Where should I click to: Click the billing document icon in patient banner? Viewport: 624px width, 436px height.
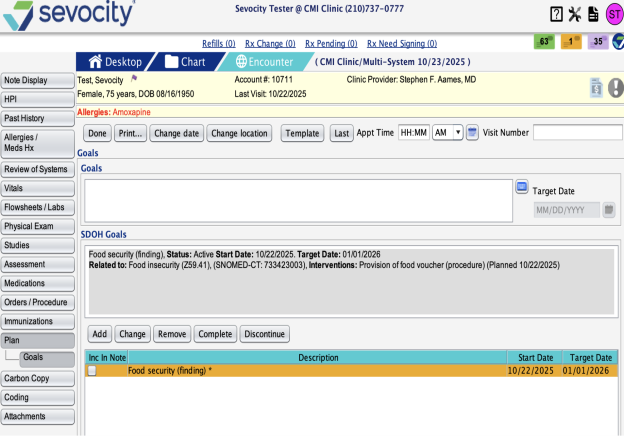click(x=596, y=88)
